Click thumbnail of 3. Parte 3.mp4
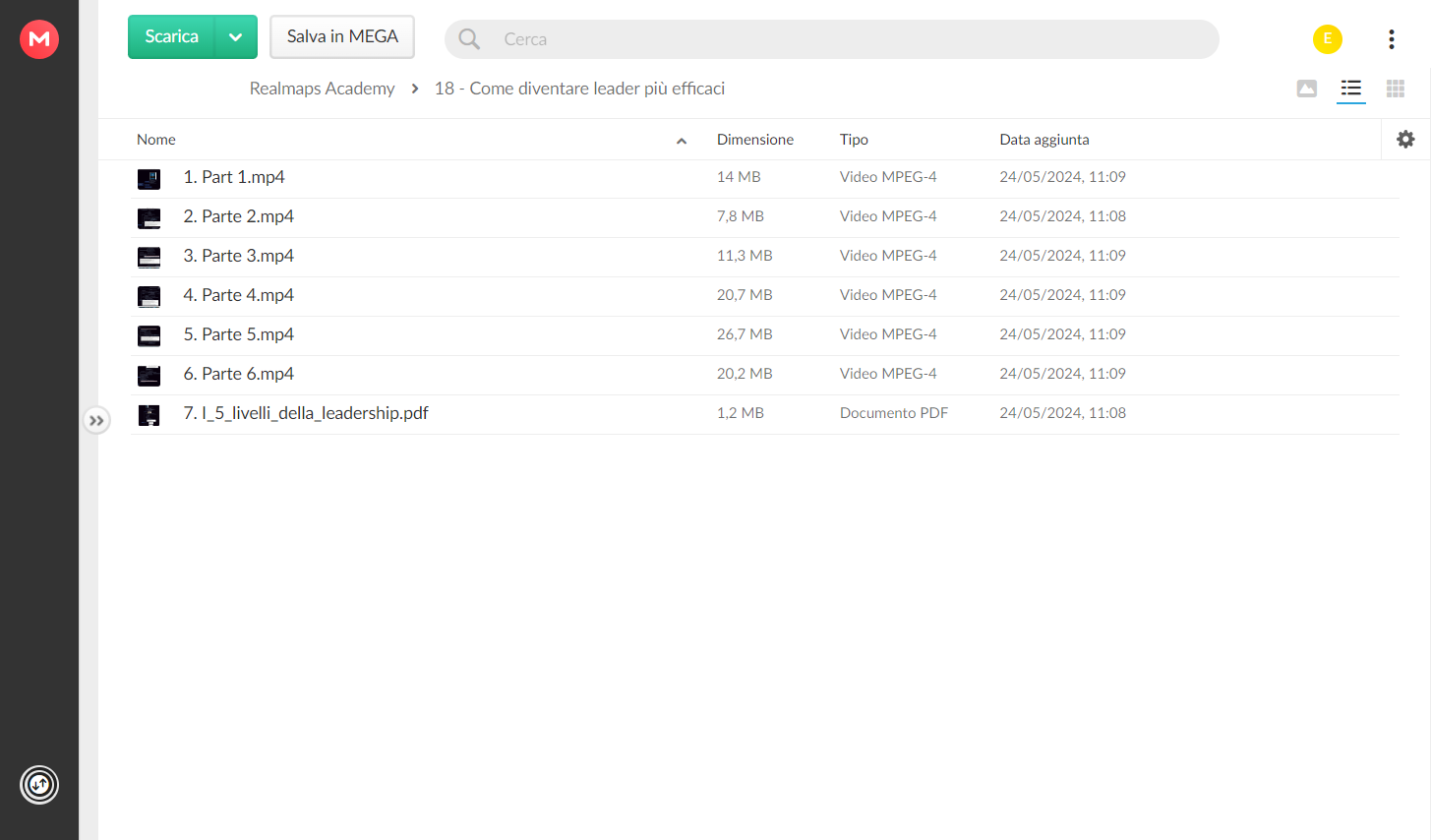This screenshot has width=1431, height=840. [149, 258]
